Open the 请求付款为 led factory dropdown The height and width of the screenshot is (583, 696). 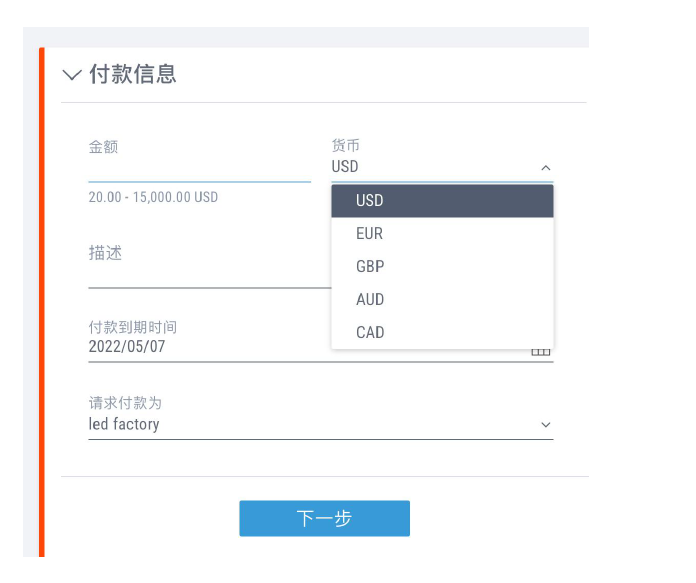tap(320, 424)
